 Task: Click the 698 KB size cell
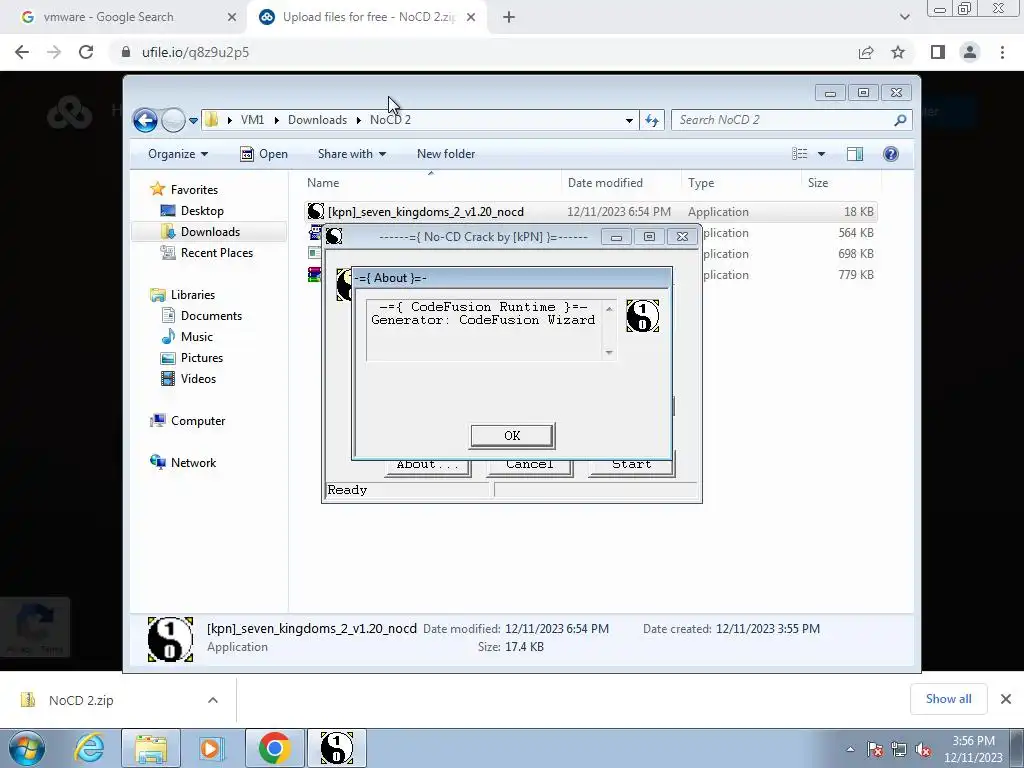point(856,254)
